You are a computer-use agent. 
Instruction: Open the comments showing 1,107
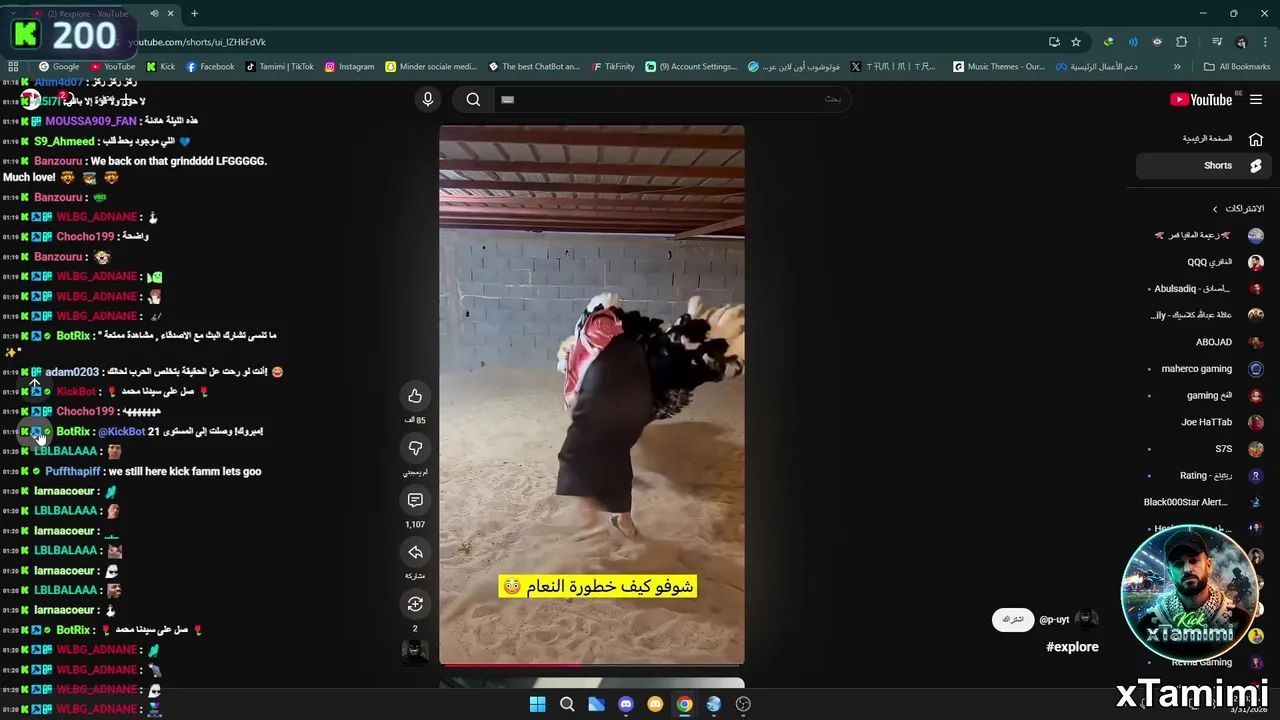pos(415,500)
